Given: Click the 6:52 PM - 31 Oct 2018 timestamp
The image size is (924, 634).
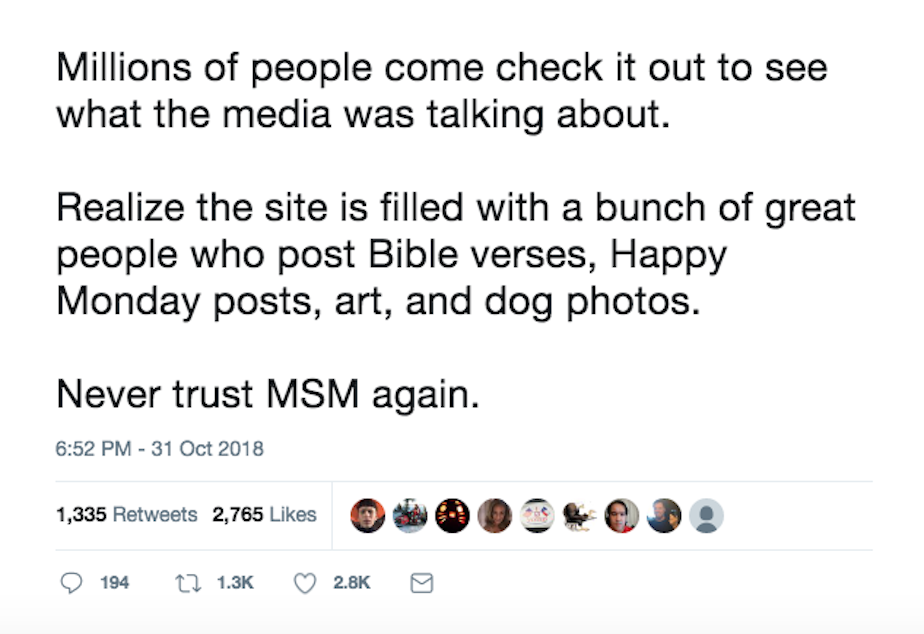Looking at the screenshot, I should [x=160, y=449].
